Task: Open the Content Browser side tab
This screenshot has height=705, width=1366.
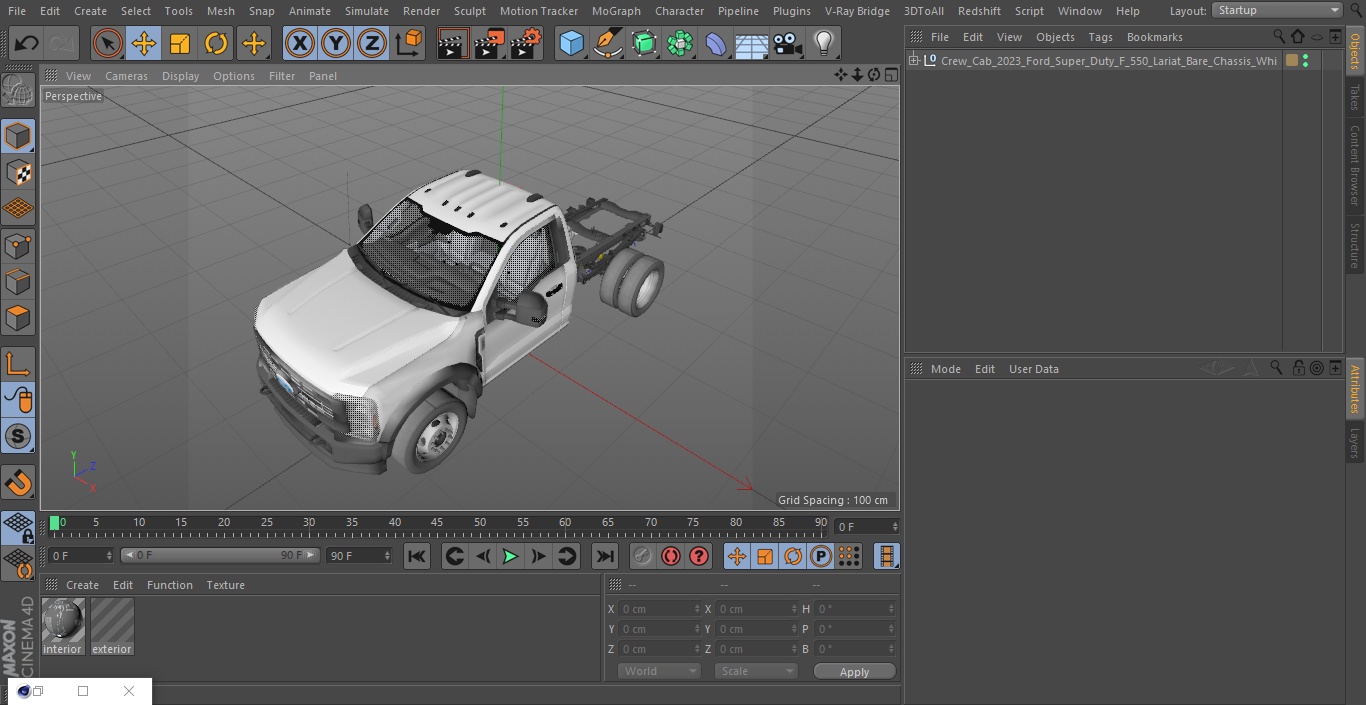Action: coord(1356,165)
